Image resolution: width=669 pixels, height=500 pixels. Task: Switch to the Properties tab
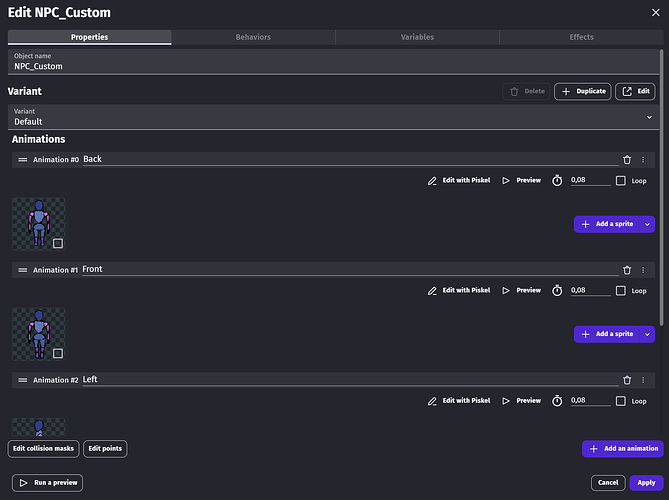coord(90,37)
